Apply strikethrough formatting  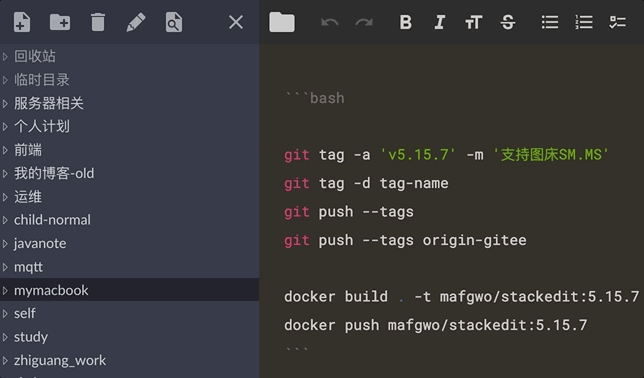point(508,22)
